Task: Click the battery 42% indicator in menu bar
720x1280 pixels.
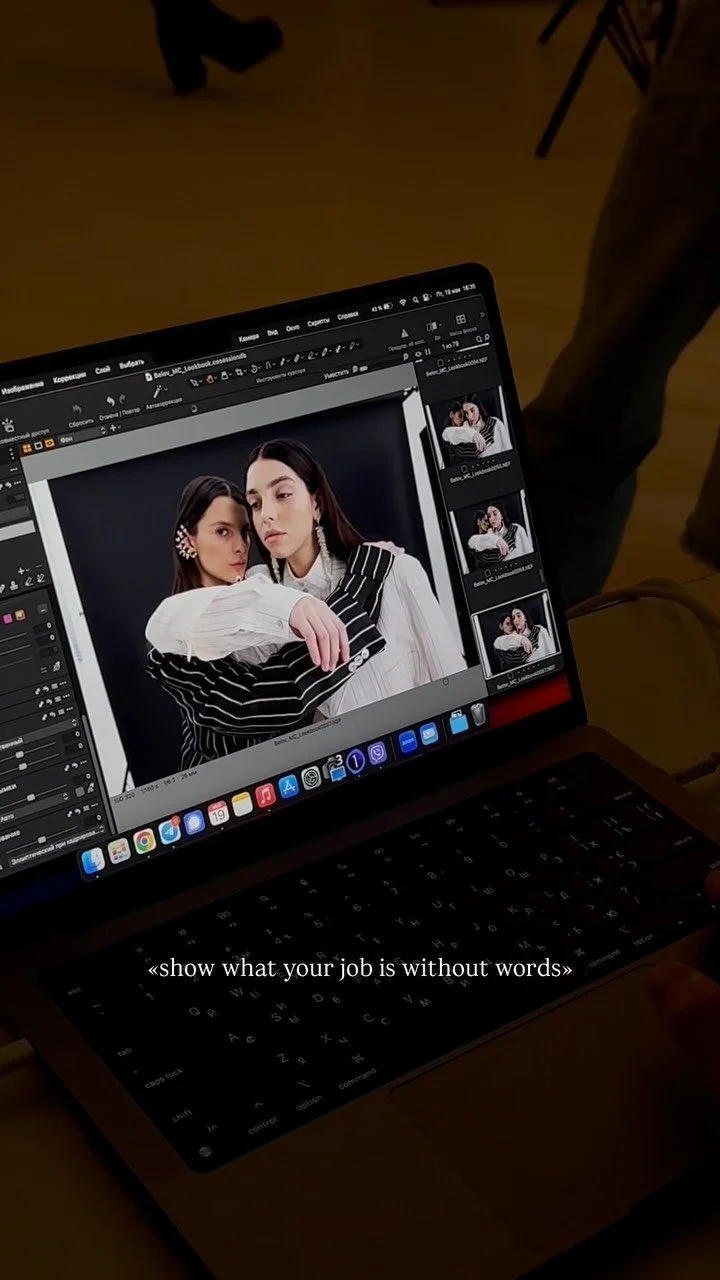Action: coord(381,309)
